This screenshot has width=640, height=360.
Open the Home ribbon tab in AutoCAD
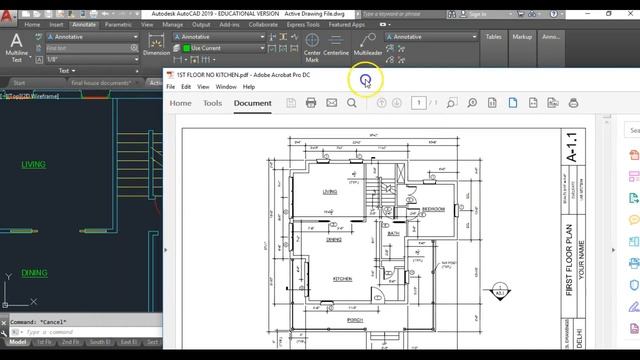point(32,25)
